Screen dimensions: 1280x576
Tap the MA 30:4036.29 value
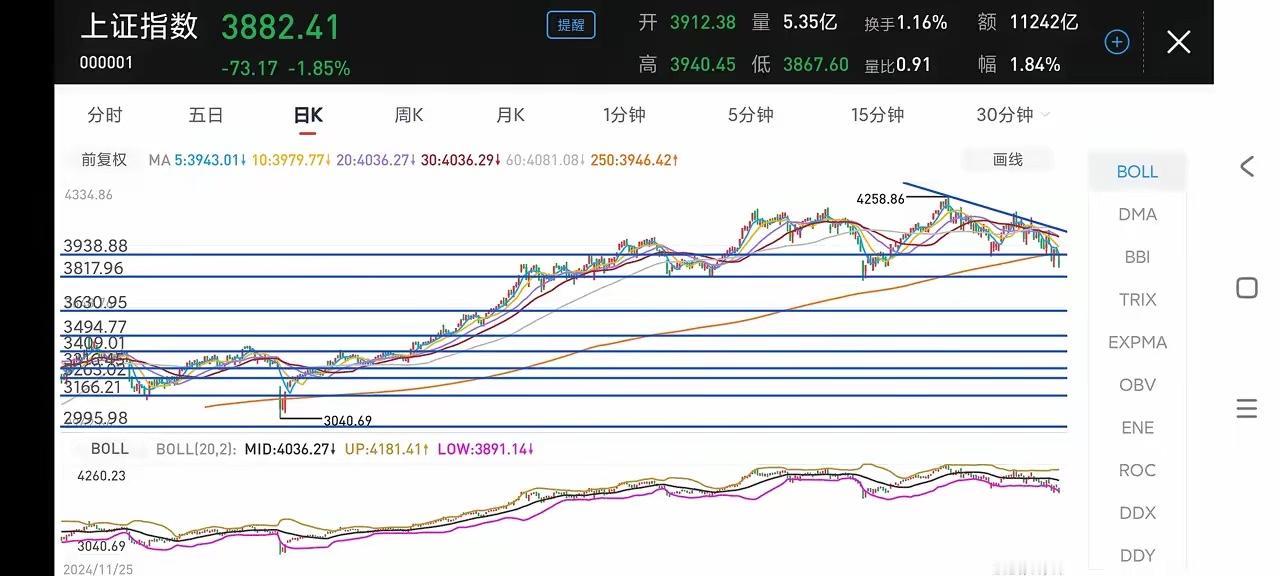point(461,160)
